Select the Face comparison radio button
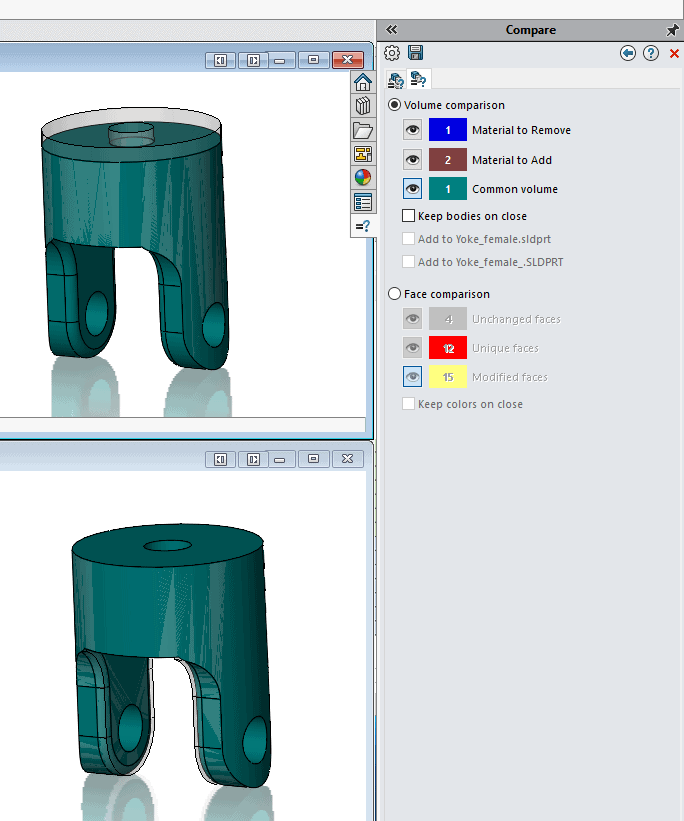The image size is (684, 821). coord(395,294)
